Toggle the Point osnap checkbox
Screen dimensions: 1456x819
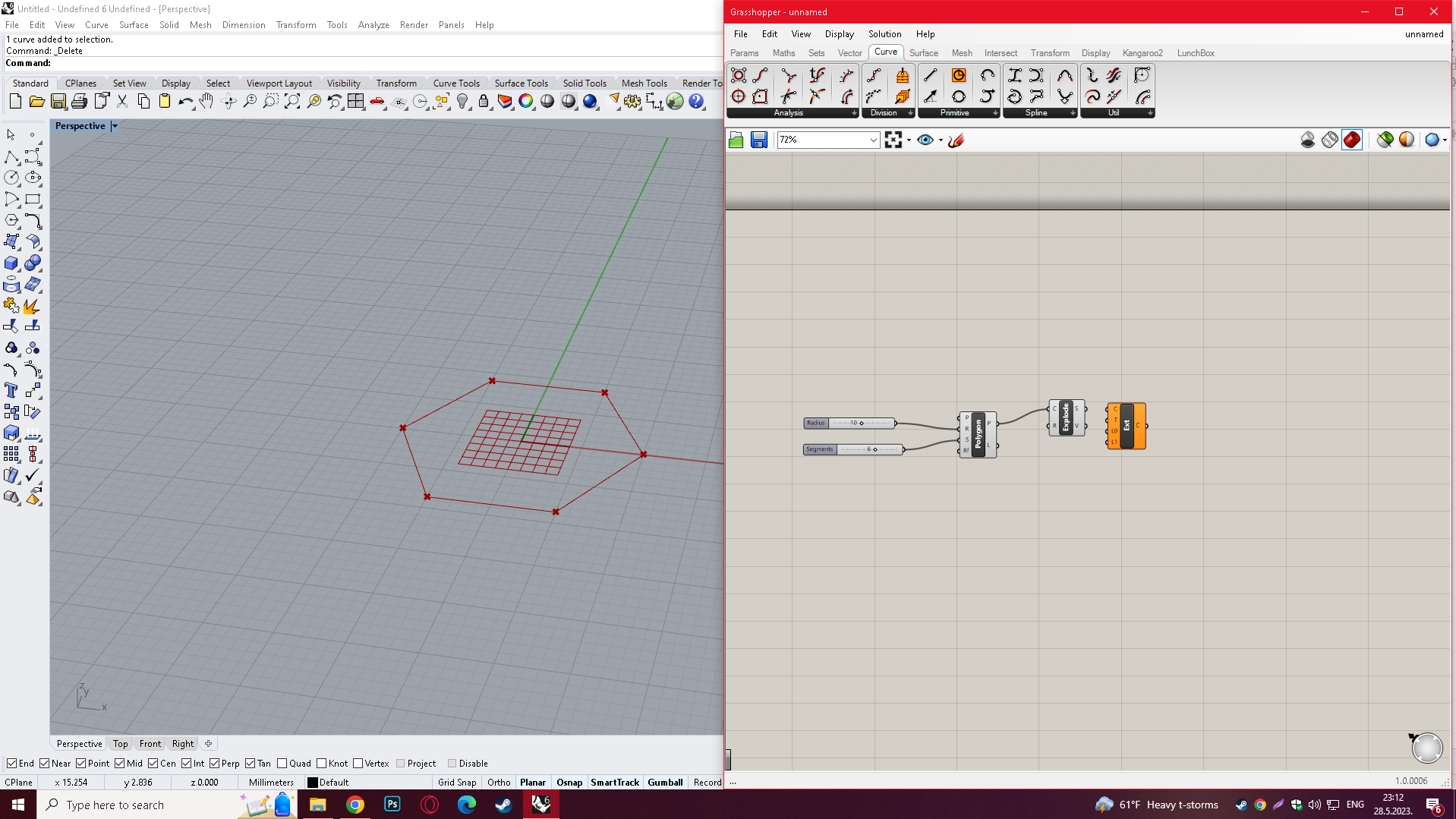pyautogui.click(x=81, y=764)
